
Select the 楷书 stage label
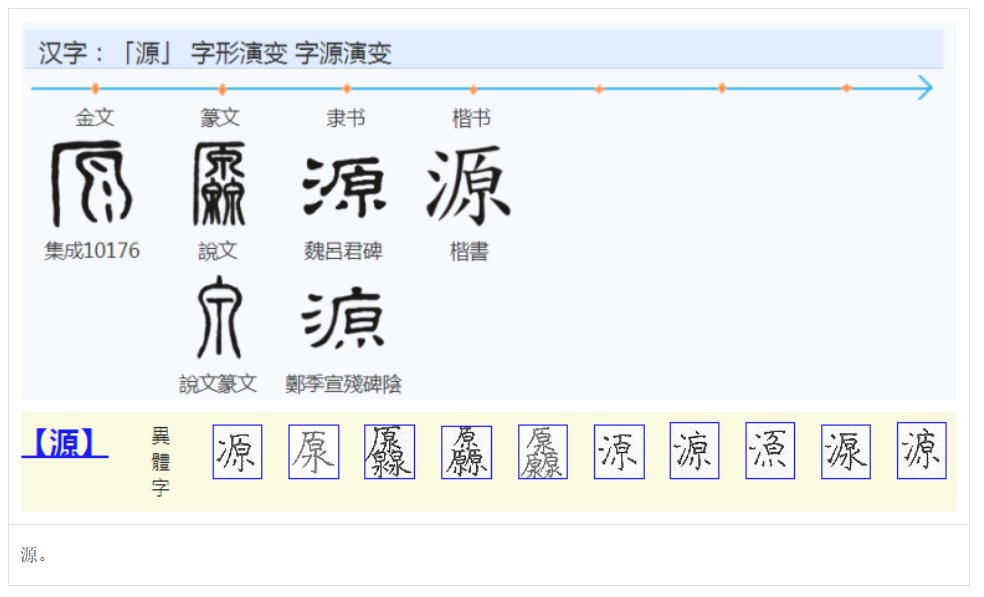pyautogui.click(x=470, y=117)
